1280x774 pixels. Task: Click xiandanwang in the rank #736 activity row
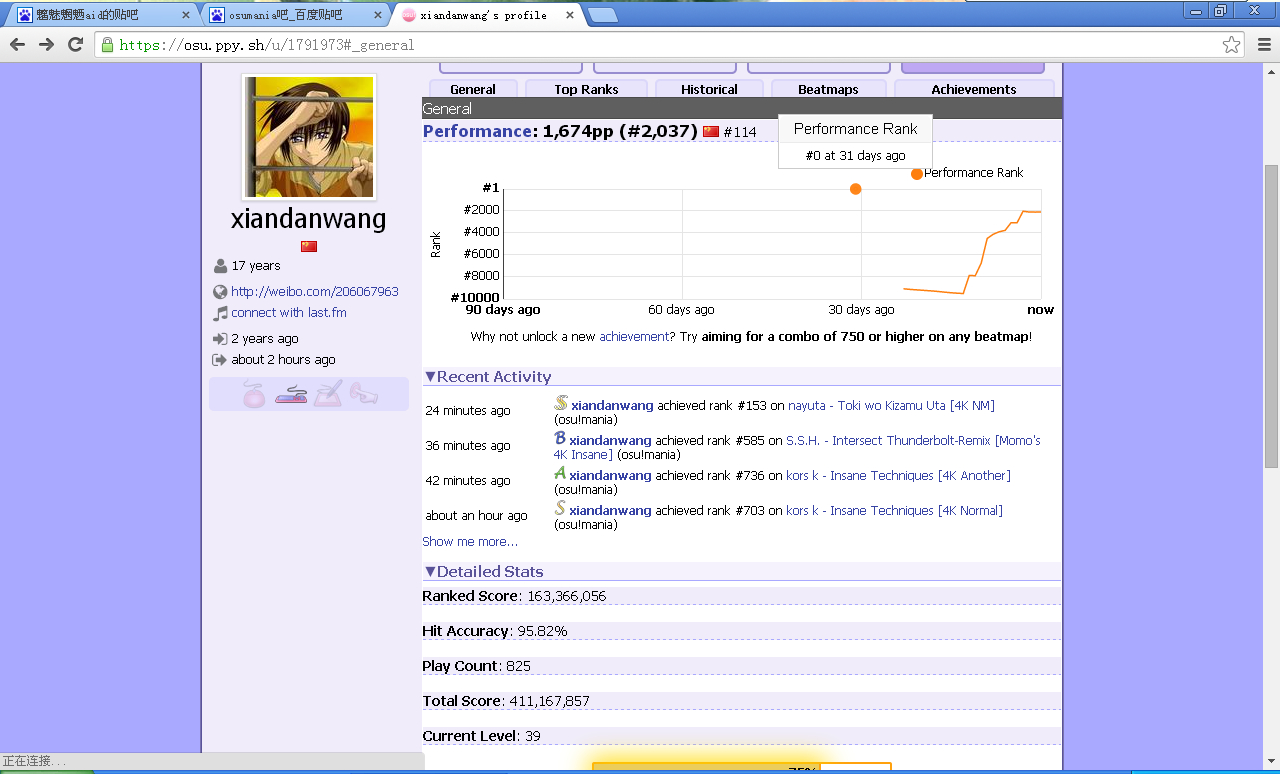[x=610, y=475]
